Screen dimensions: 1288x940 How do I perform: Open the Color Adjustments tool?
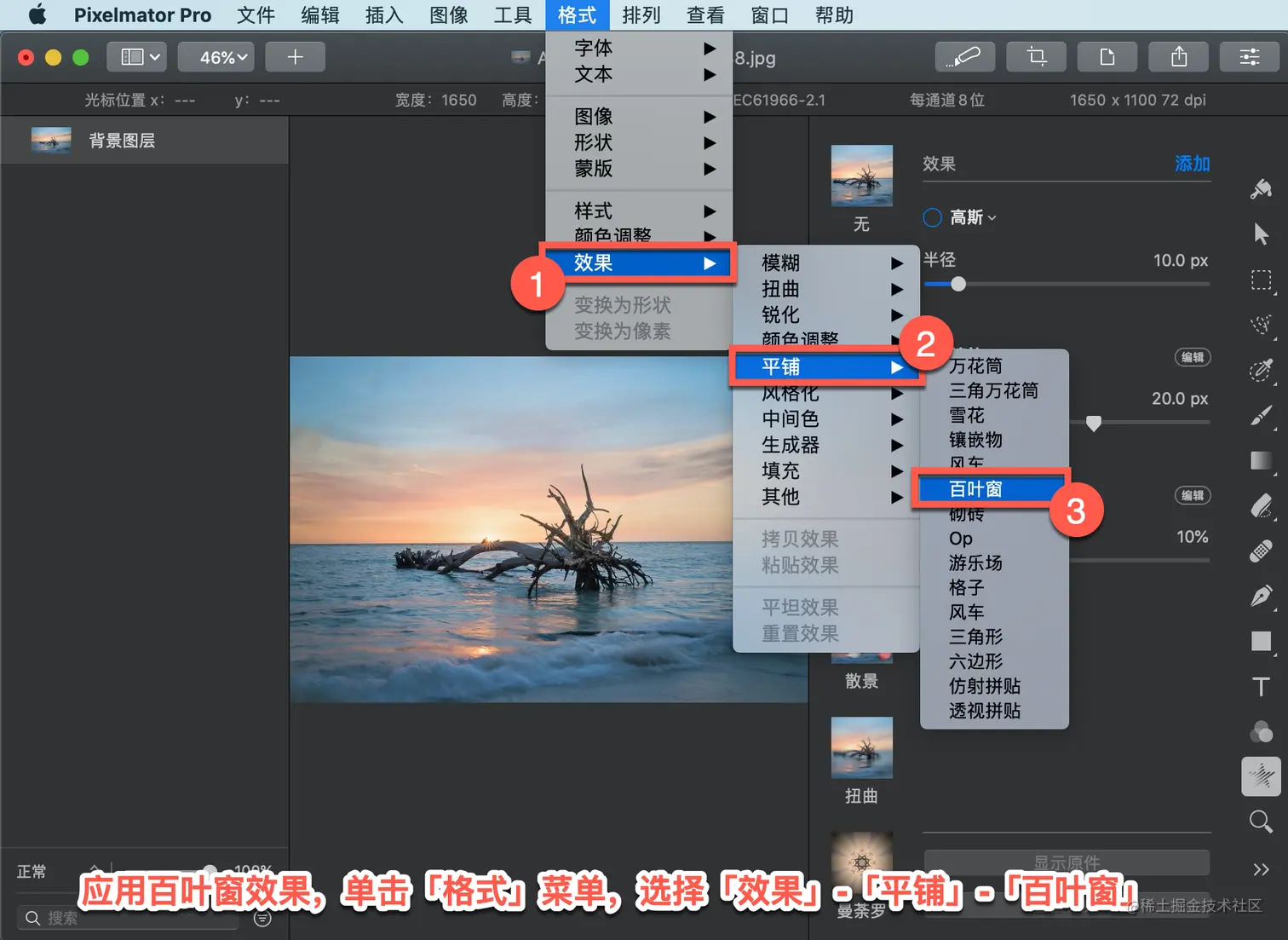pyautogui.click(x=1261, y=731)
